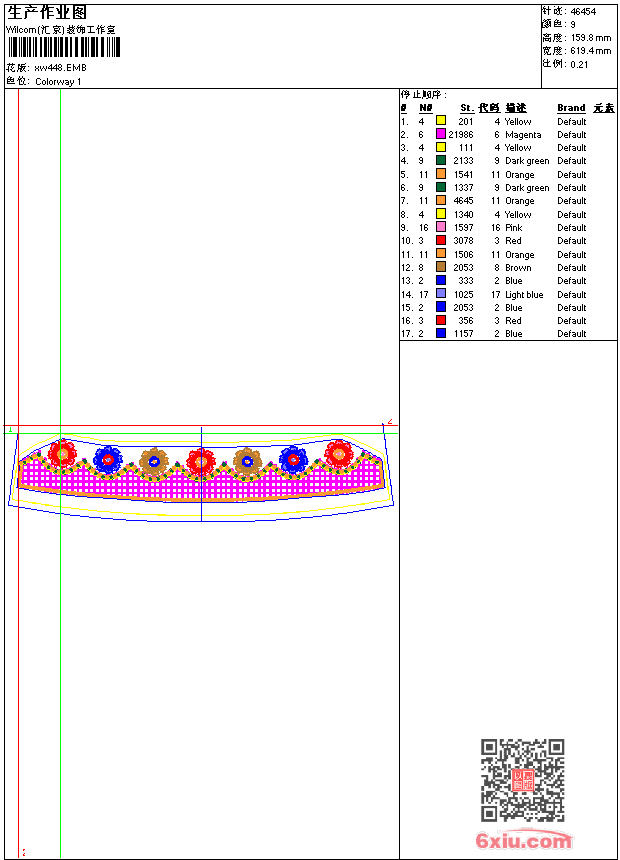620x860 pixels.
Task: Click the '描述' column header
Action: [516, 108]
